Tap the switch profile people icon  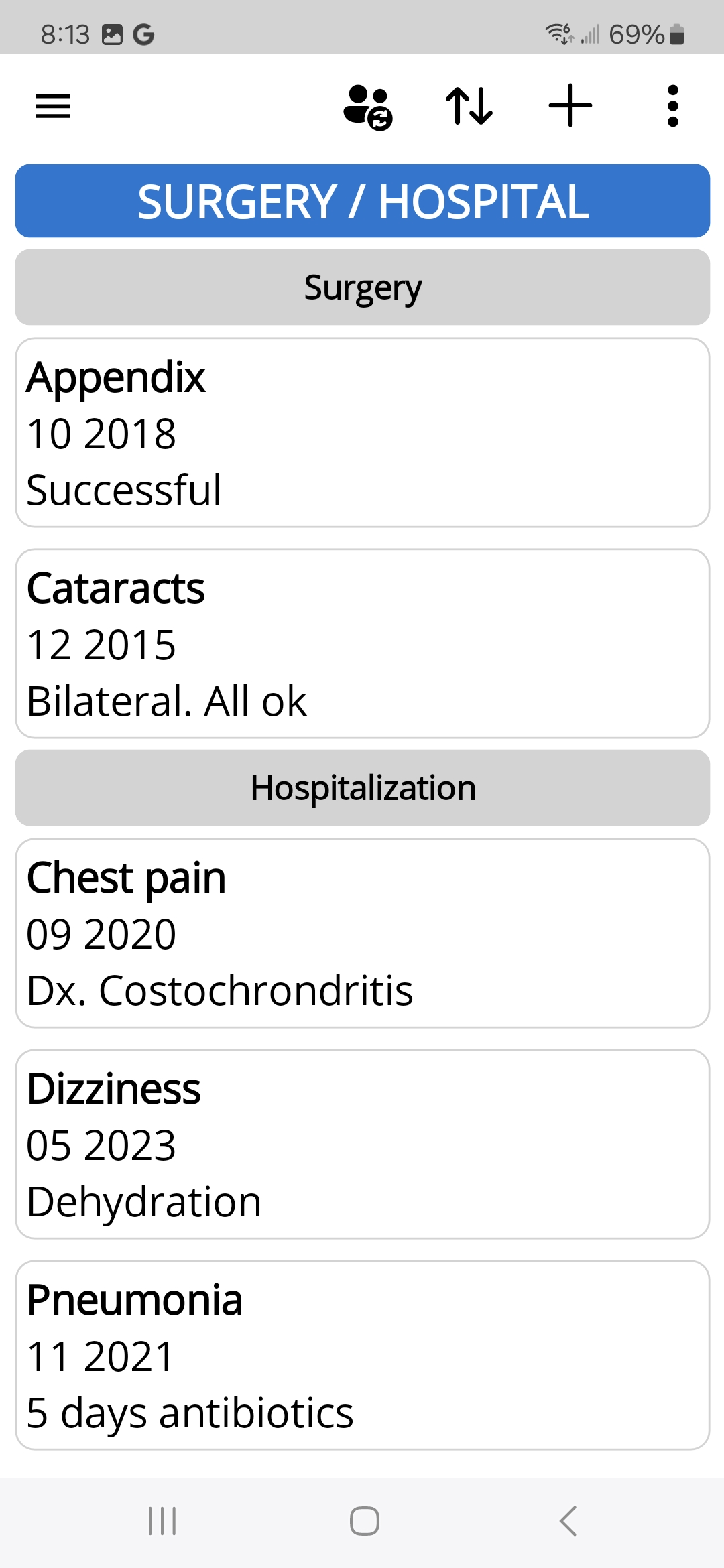[x=367, y=107]
